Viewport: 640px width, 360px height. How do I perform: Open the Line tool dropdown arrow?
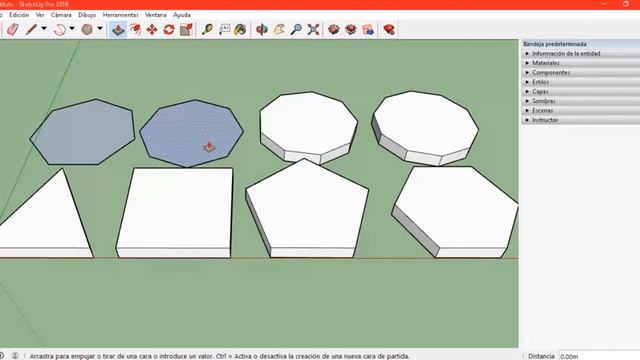tap(44, 29)
